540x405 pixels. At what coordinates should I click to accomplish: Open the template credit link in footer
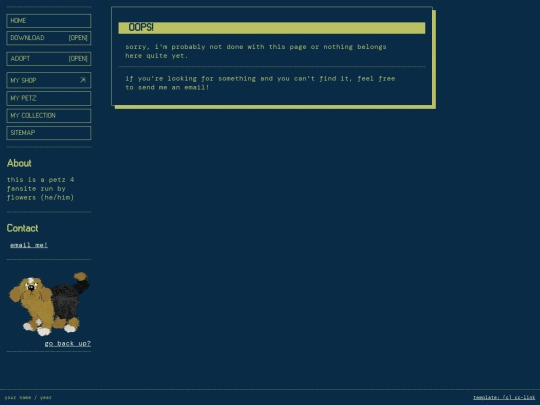click(504, 397)
